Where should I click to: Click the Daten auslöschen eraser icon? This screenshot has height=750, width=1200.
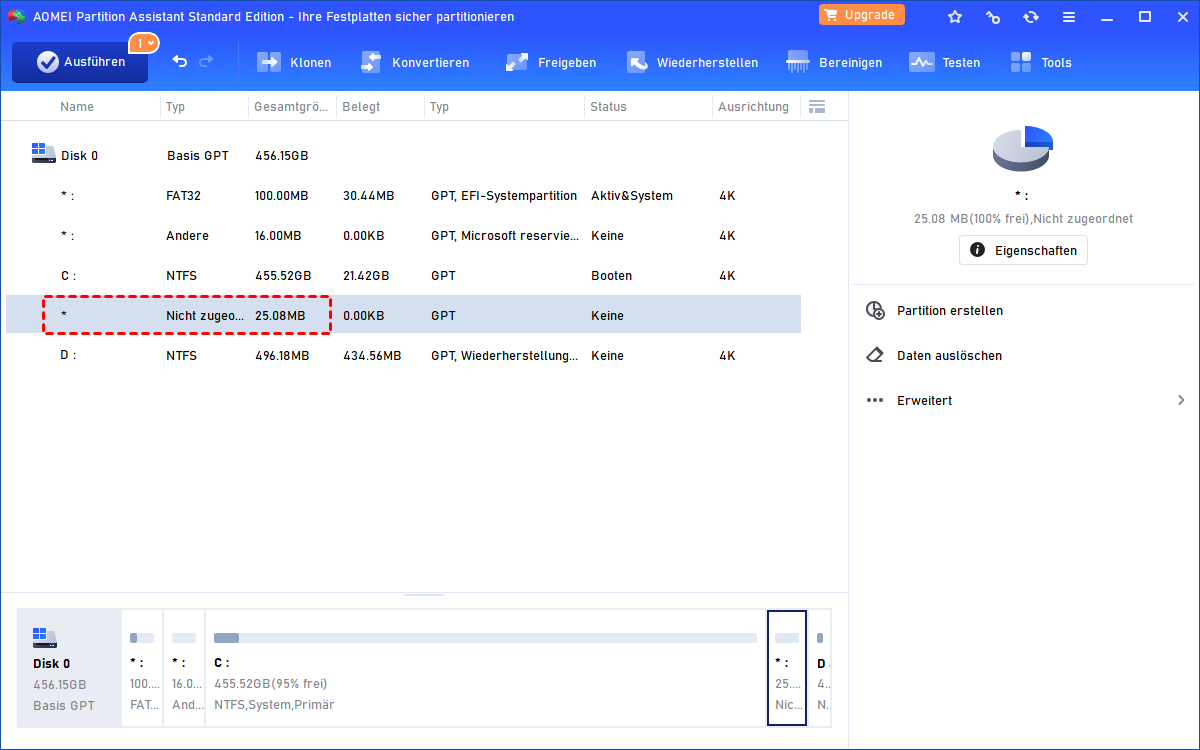pyautogui.click(x=875, y=355)
